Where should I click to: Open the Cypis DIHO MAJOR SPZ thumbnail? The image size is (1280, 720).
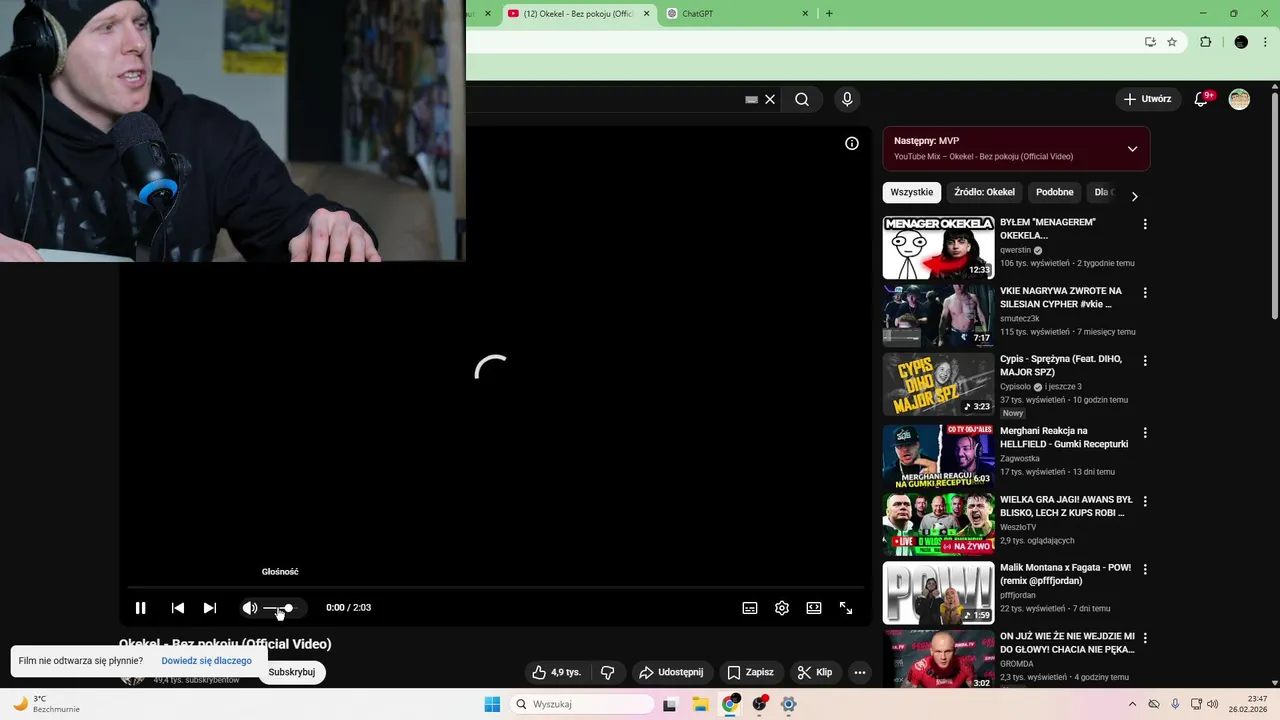pyautogui.click(x=938, y=384)
